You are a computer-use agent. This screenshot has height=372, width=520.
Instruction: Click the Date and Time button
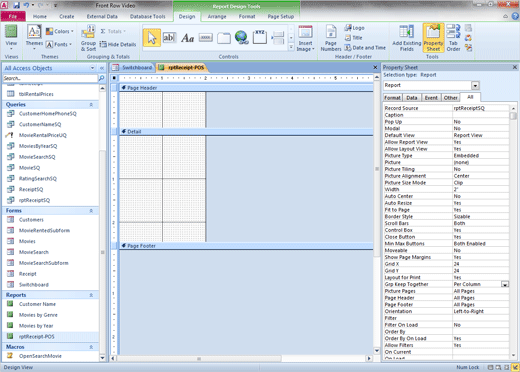click(365, 48)
